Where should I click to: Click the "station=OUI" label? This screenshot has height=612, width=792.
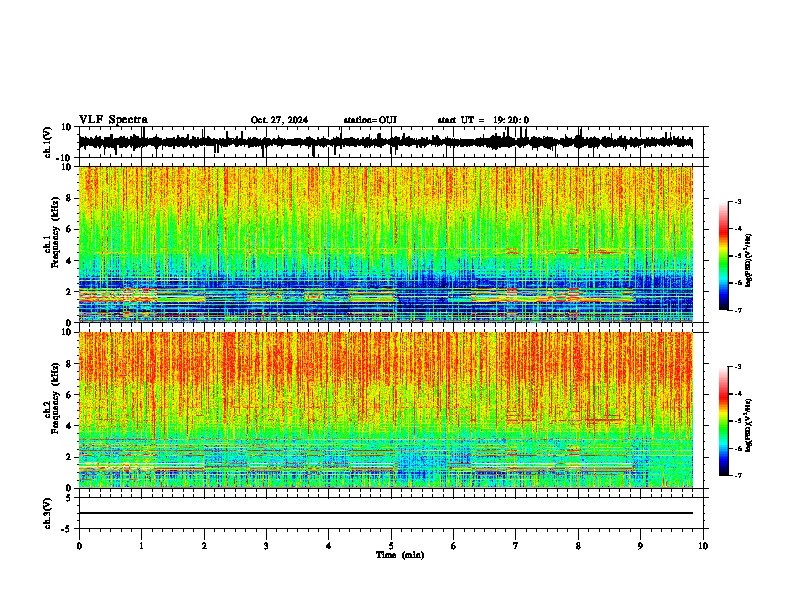370,120
